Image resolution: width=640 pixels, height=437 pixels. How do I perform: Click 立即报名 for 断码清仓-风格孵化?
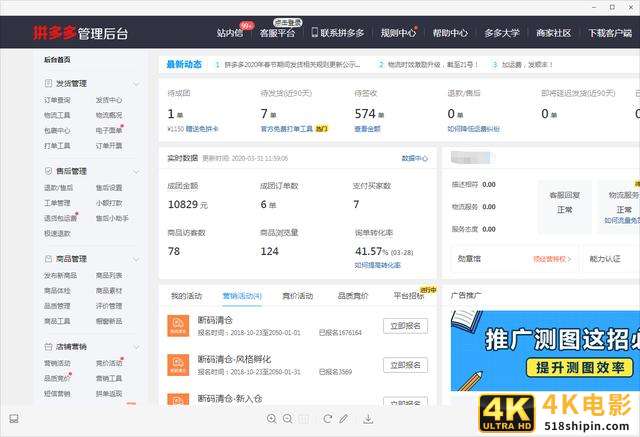pyautogui.click(x=405, y=365)
